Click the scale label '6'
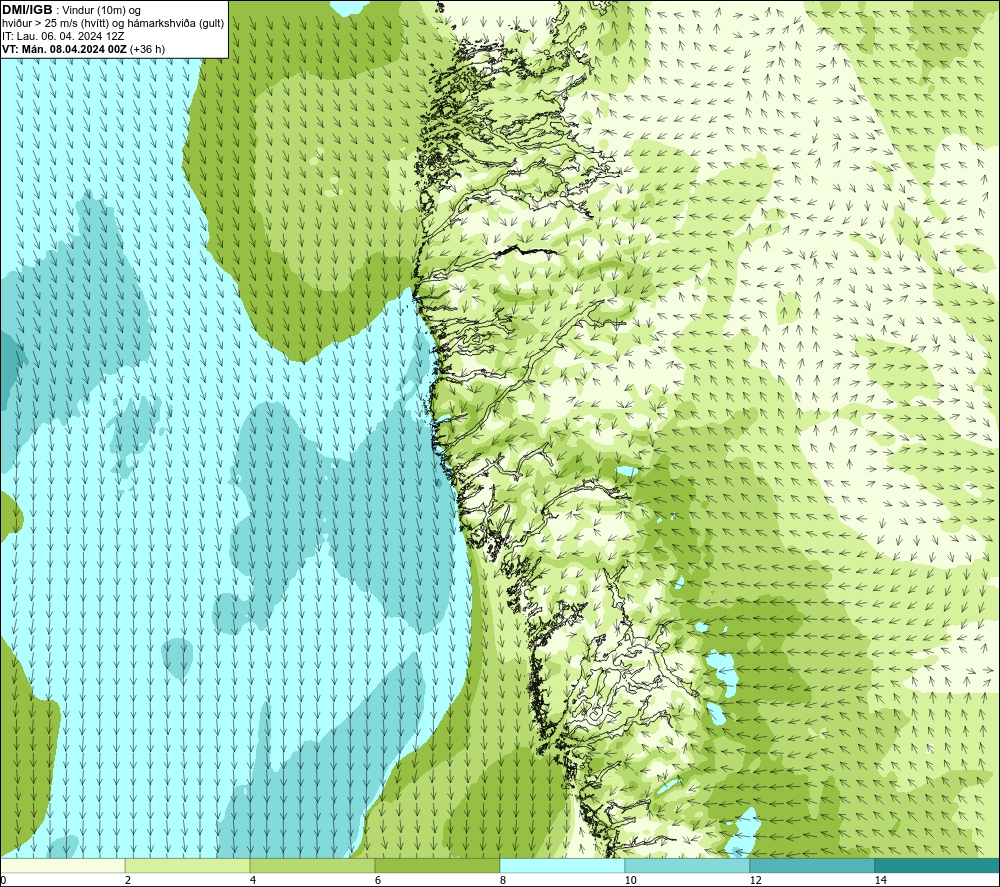Image resolution: width=1000 pixels, height=887 pixels. click(378, 880)
